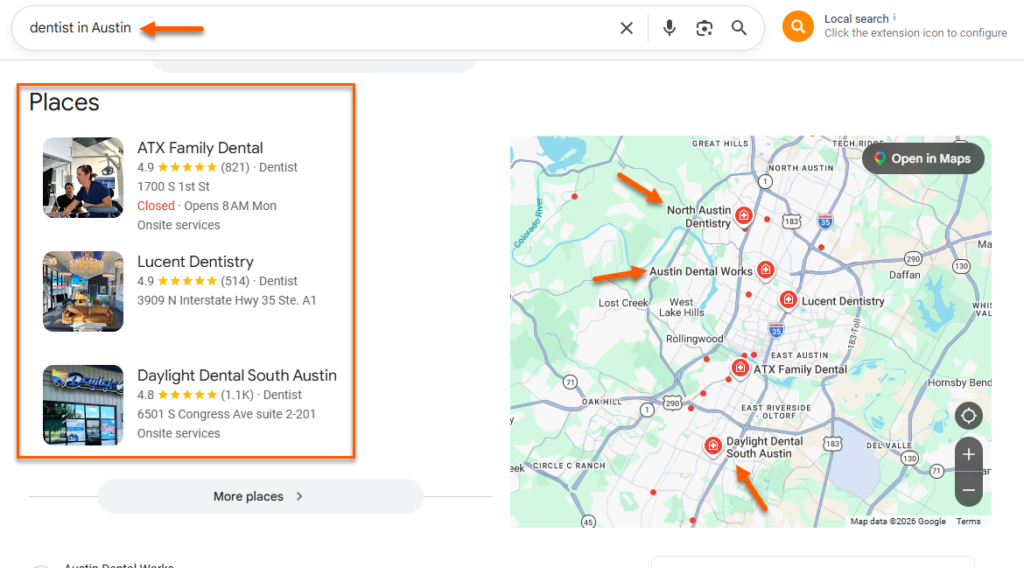
Task: Click the 'West Lake Hills' map label
Action: (x=681, y=308)
